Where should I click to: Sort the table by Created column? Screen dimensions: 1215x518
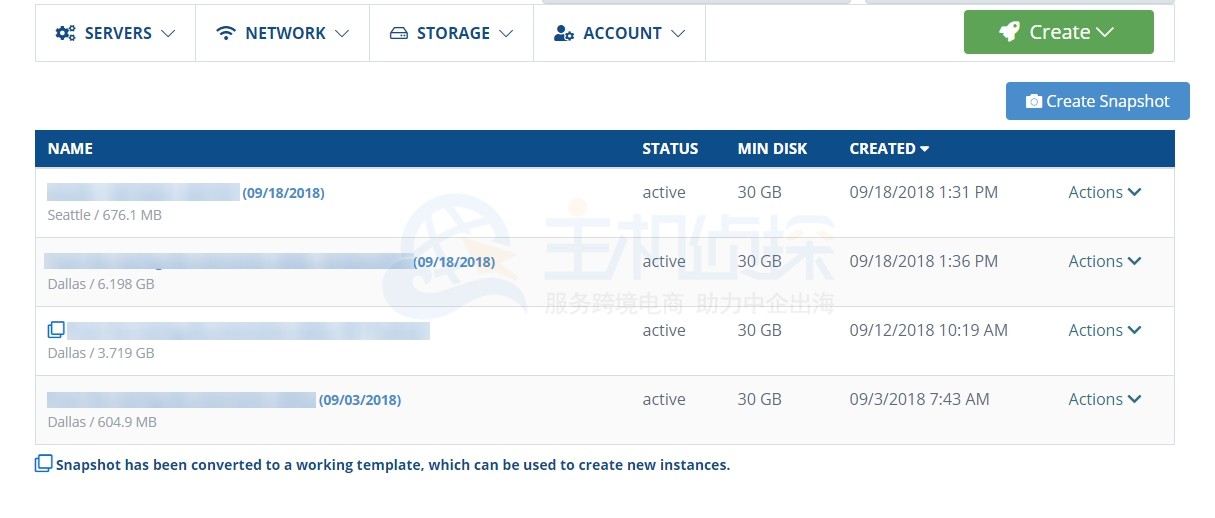[x=888, y=148]
